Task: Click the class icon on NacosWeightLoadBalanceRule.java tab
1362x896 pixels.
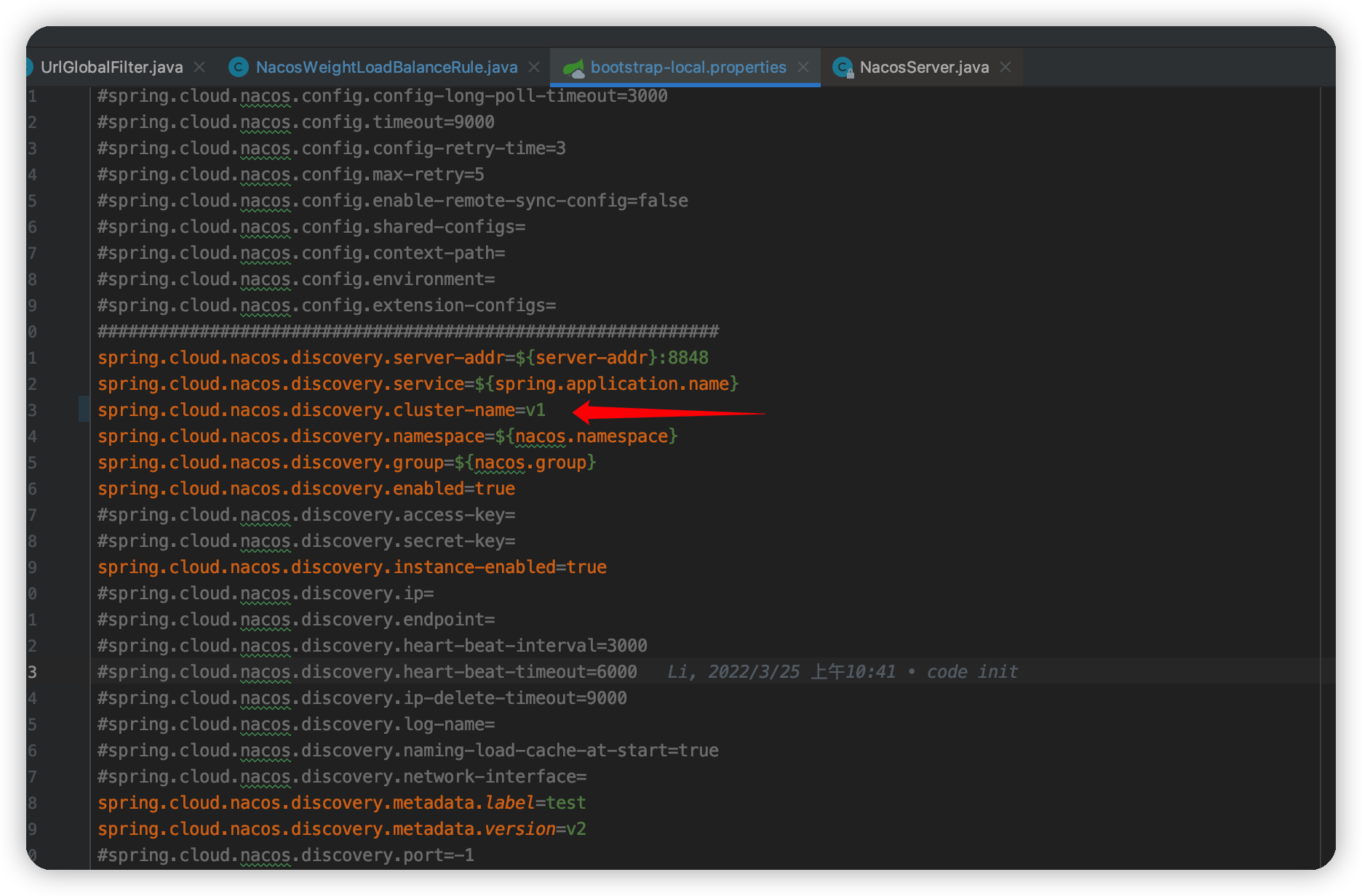Action: 238,68
